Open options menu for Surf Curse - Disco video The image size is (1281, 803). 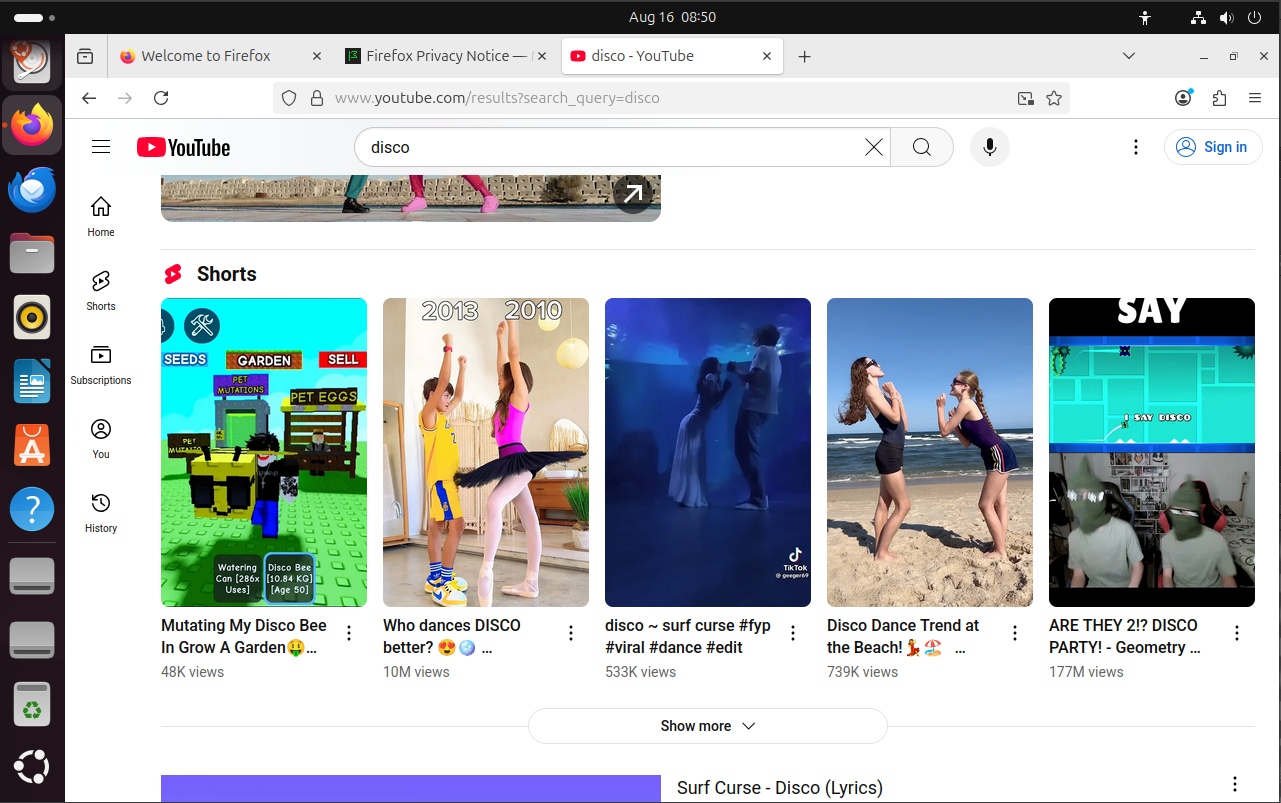pos(1235,784)
